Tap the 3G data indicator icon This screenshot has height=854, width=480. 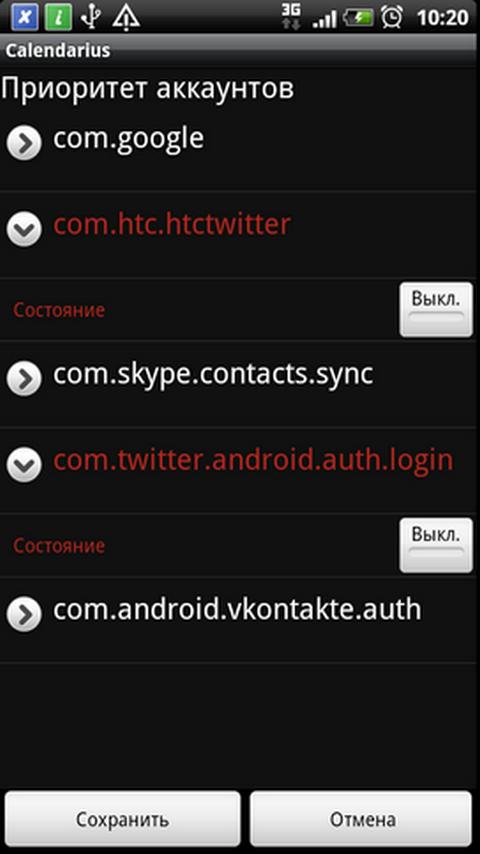pyautogui.click(x=291, y=16)
